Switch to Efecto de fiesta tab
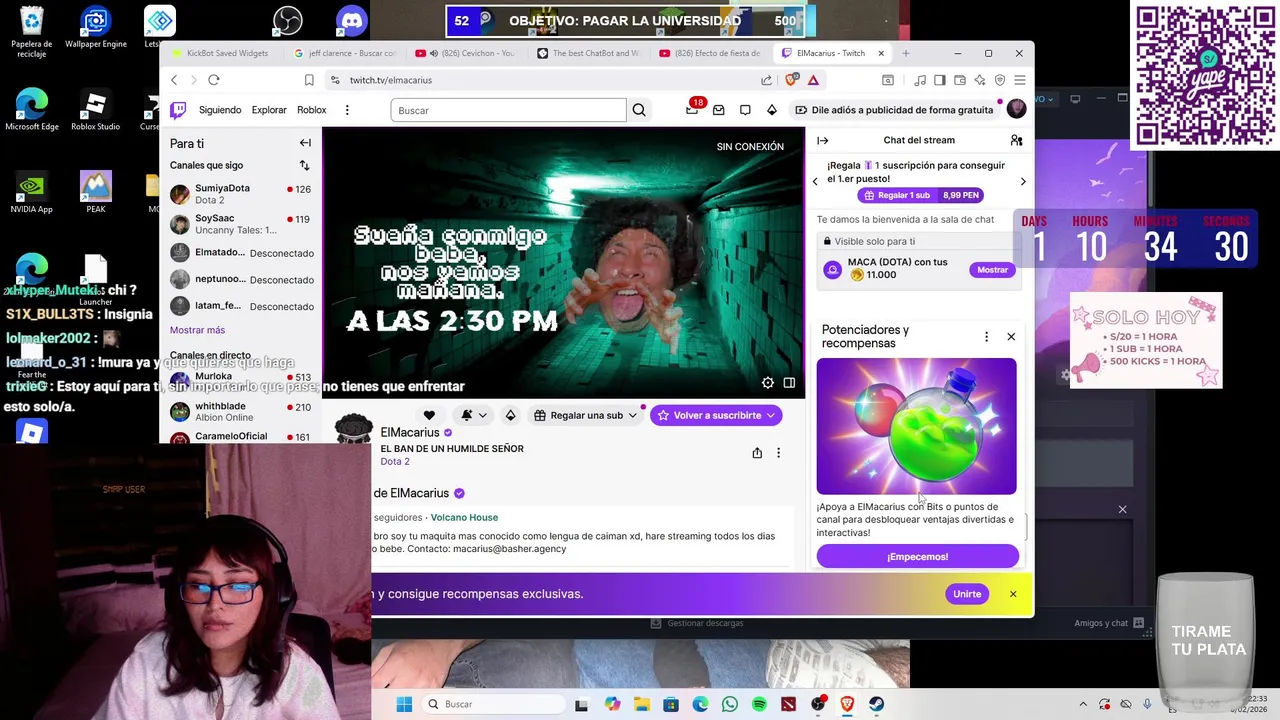1280x720 pixels. click(x=710, y=53)
